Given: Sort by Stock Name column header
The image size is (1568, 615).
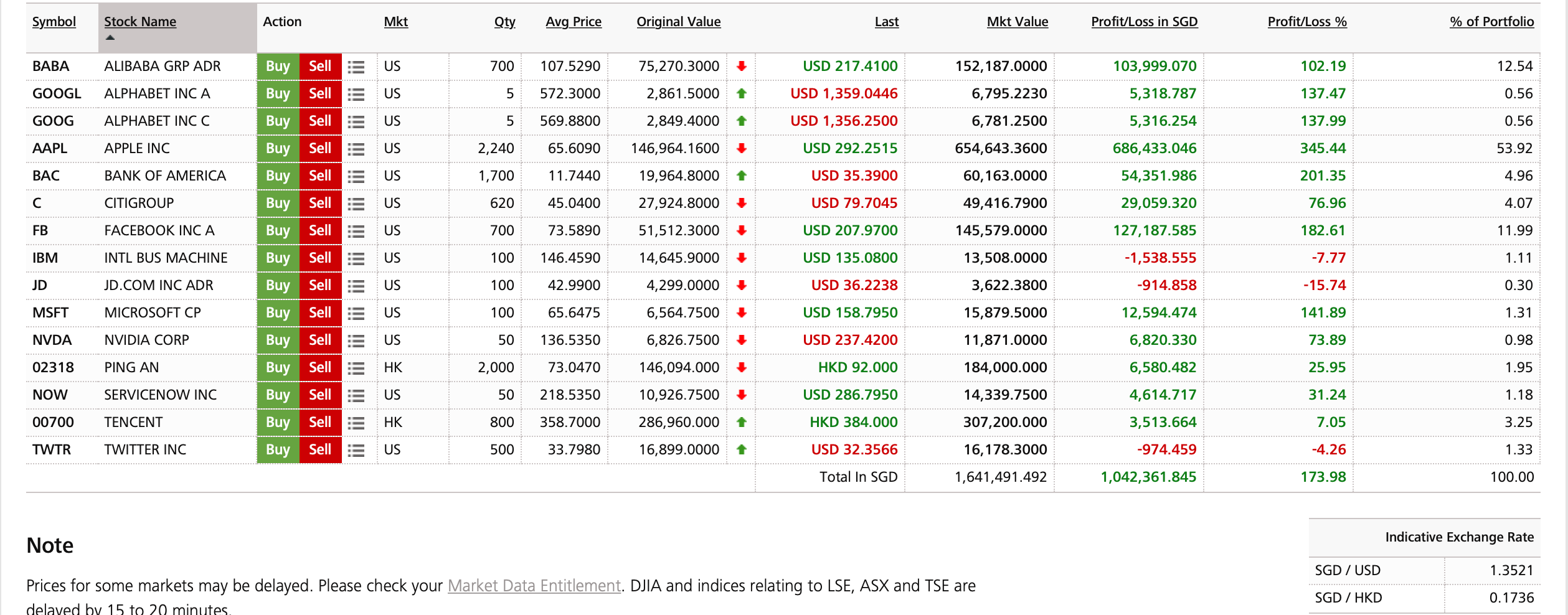Looking at the screenshot, I should tap(140, 22).
